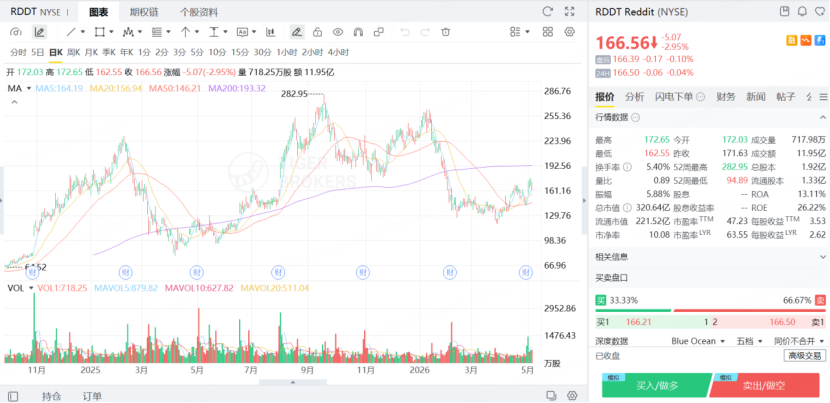
Task: Open the Blue Ocean depth source dropdown
Action: pos(697,341)
